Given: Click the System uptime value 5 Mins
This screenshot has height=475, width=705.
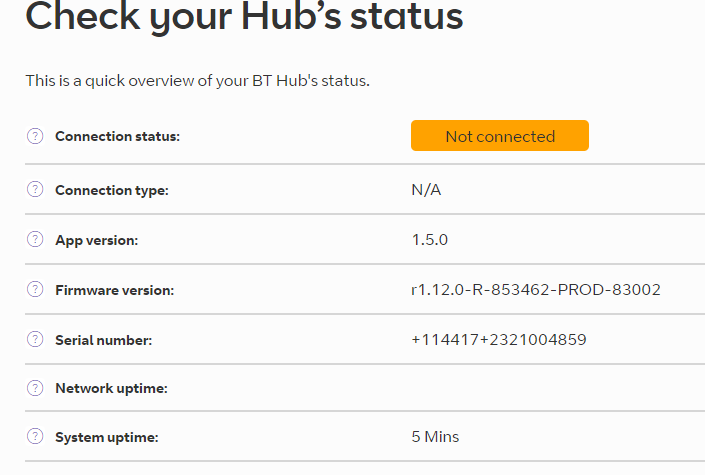Looking at the screenshot, I should (x=435, y=437).
